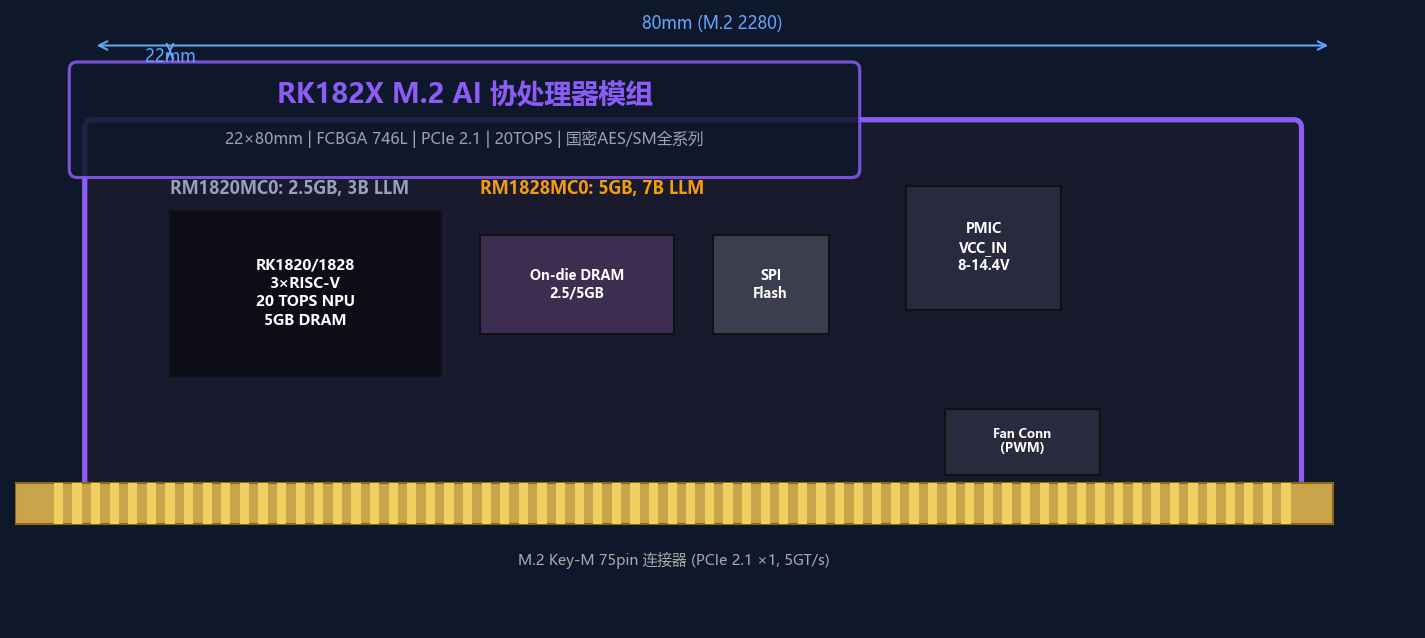Select the PMIC VCC_IN 8-14.4V block
The width and height of the screenshot is (1425, 638).
(x=983, y=248)
